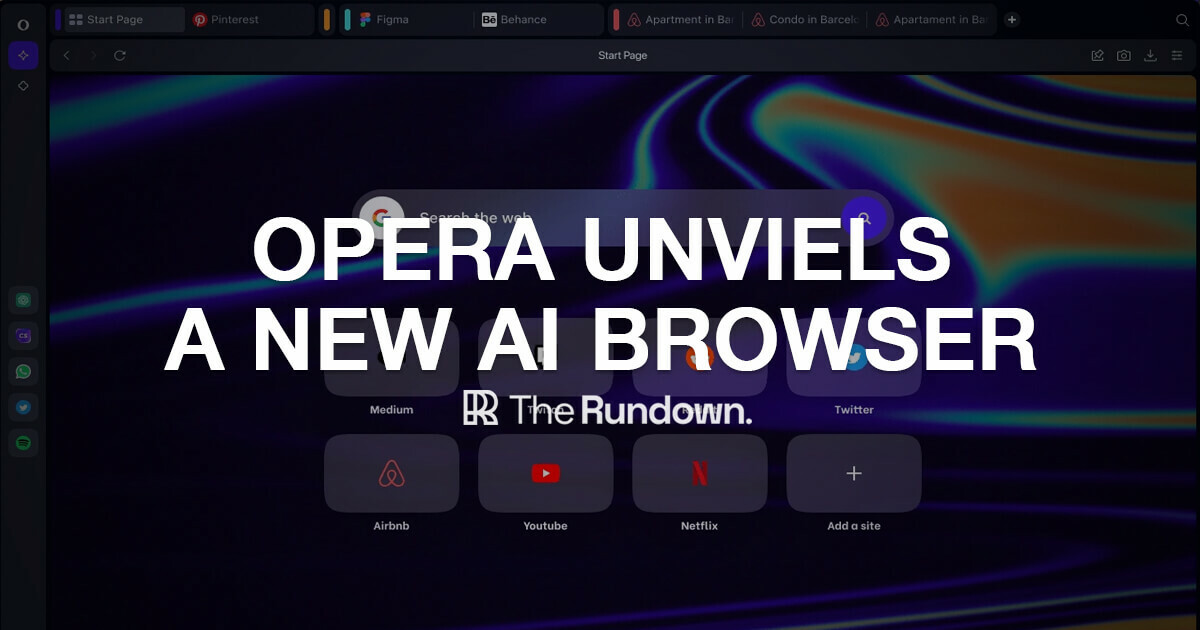The height and width of the screenshot is (630, 1200).
Task: Open the Youtube speed dial tile
Action: pos(545,473)
